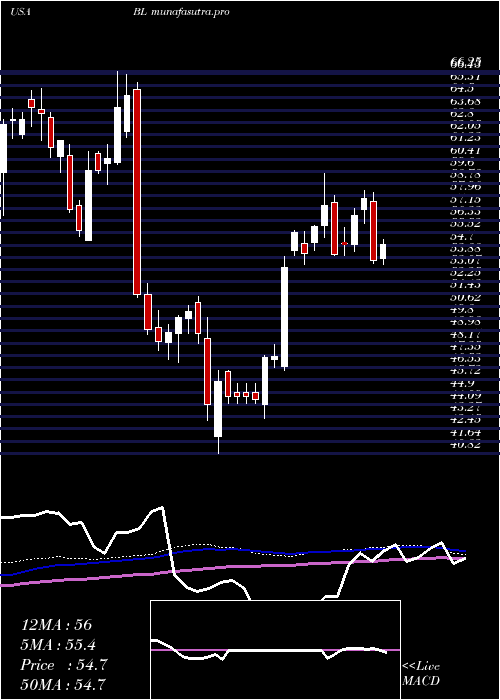Click the 12MA : 56 readout
Viewport: 500px width, 700px height.
(x=56, y=625)
